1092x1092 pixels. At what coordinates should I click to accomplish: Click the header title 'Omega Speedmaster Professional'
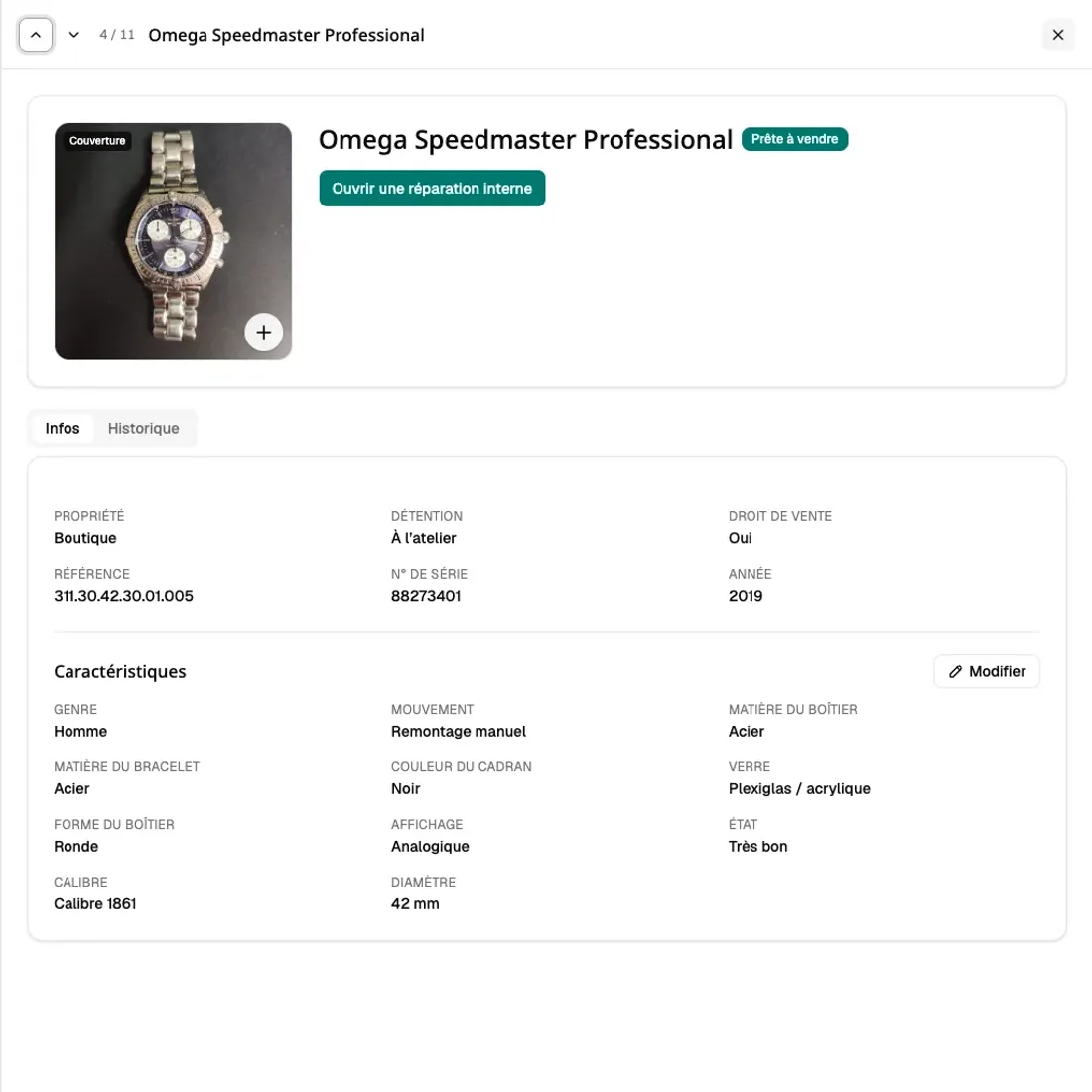coord(286,35)
